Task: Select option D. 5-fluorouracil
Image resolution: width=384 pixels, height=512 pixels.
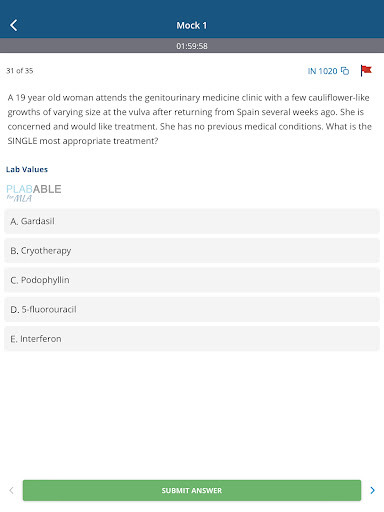Action: click(x=192, y=309)
